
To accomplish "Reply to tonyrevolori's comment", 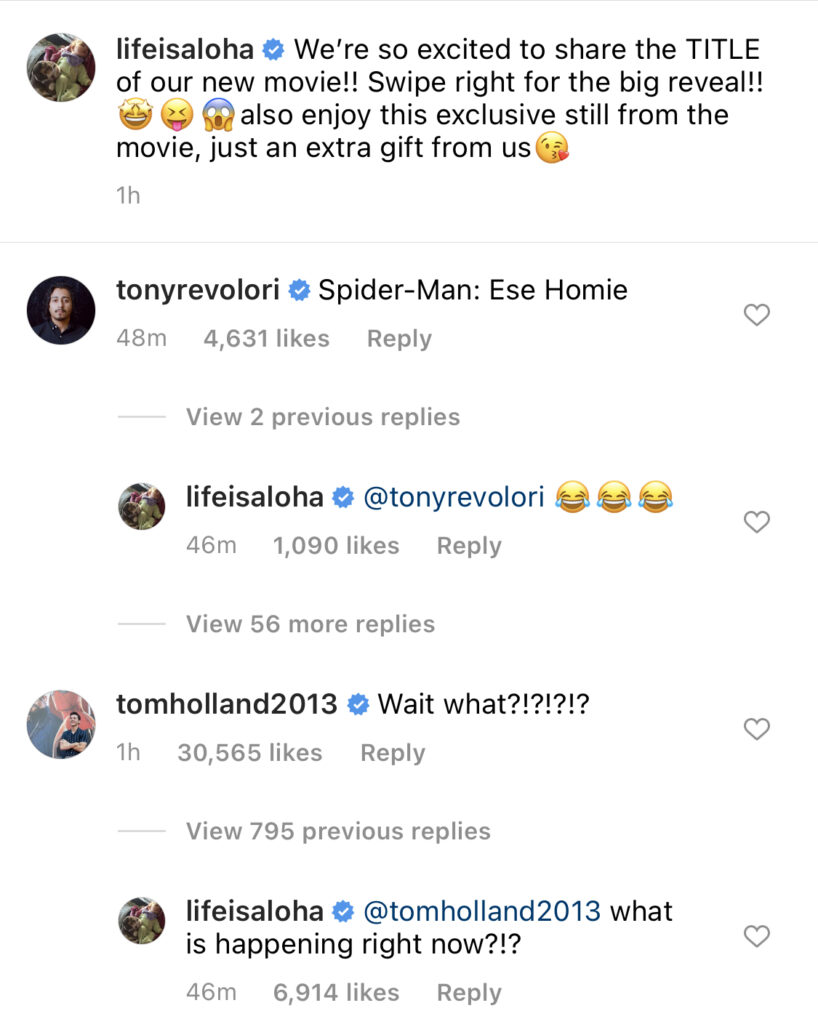I will (399, 339).
